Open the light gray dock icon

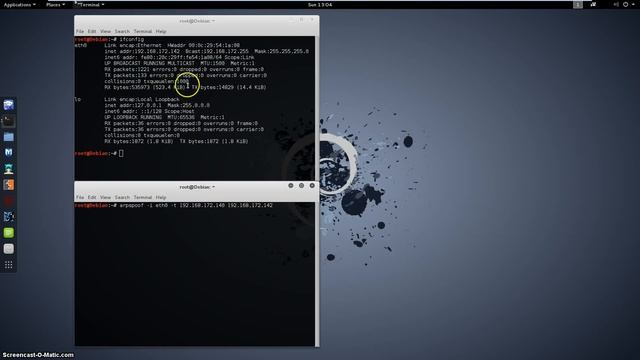click(x=9, y=249)
